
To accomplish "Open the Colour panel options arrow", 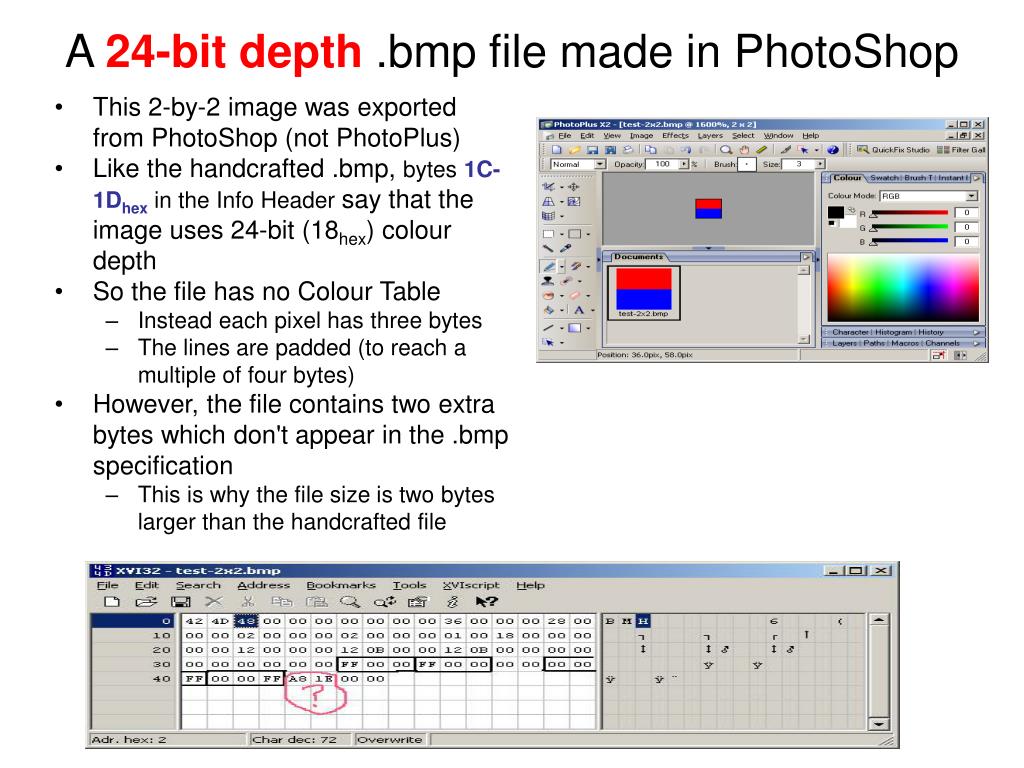I will (976, 178).
